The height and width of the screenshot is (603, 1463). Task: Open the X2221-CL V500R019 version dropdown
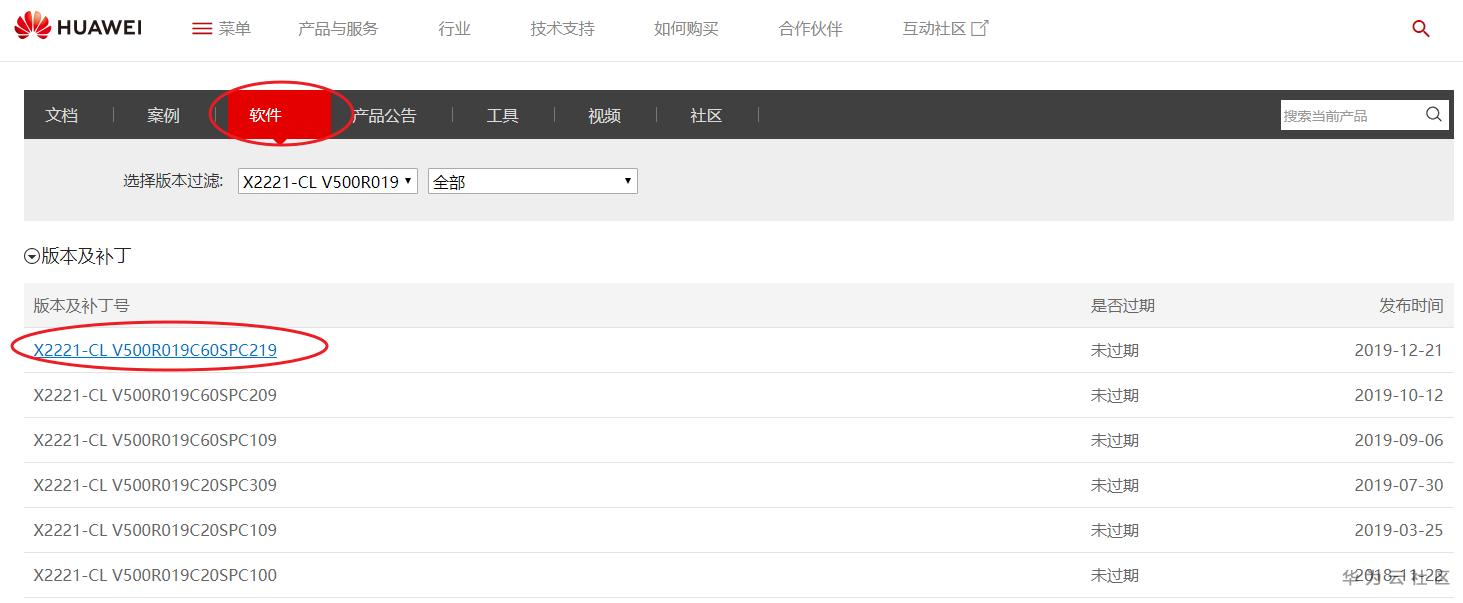[328, 181]
